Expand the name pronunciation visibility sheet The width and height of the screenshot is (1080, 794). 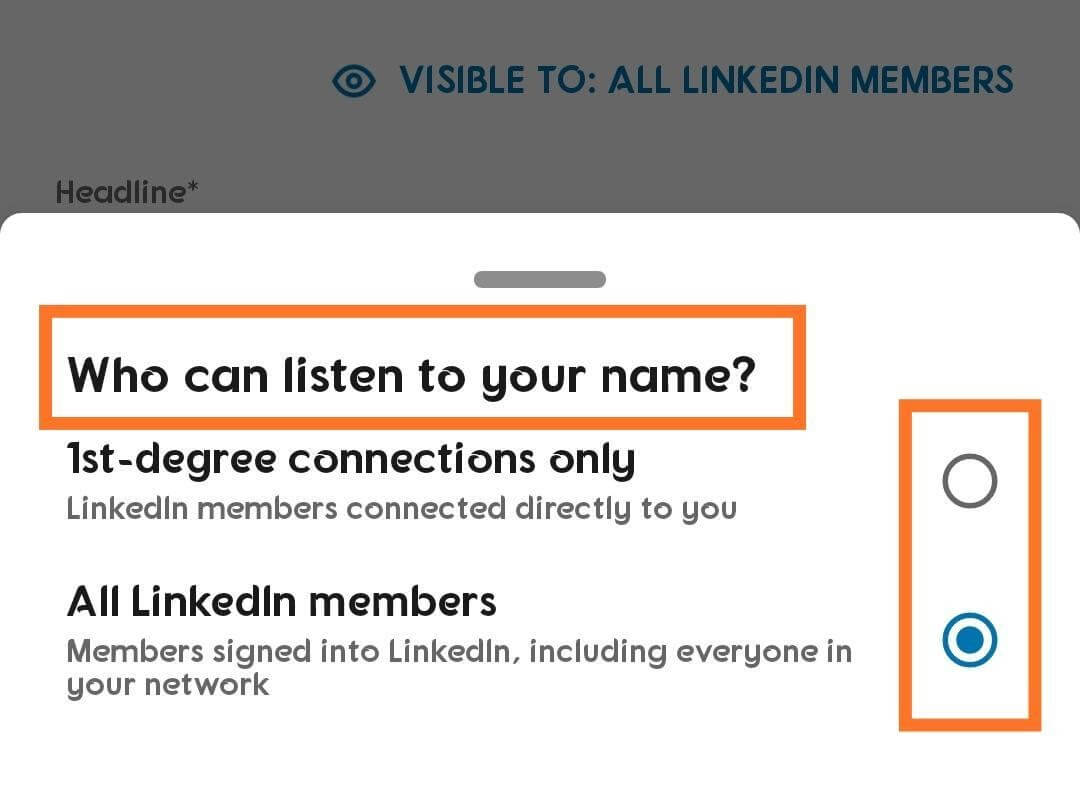tap(540, 280)
